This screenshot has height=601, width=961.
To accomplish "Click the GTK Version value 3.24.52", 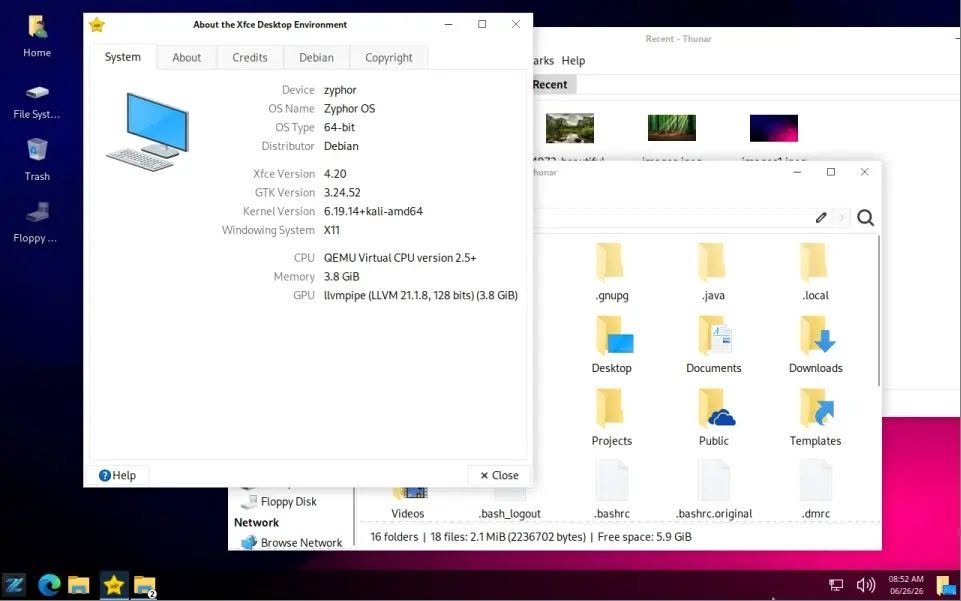I will pyautogui.click(x=342, y=192).
